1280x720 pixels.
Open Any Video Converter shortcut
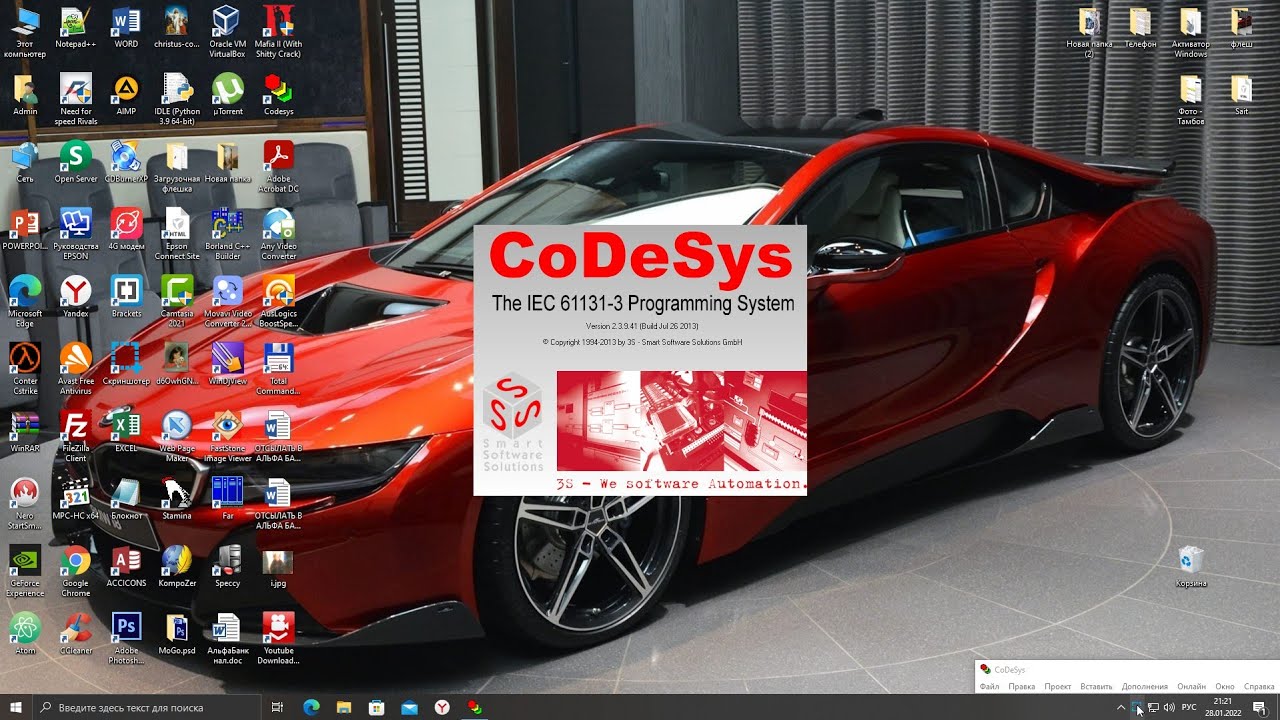[278, 235]
